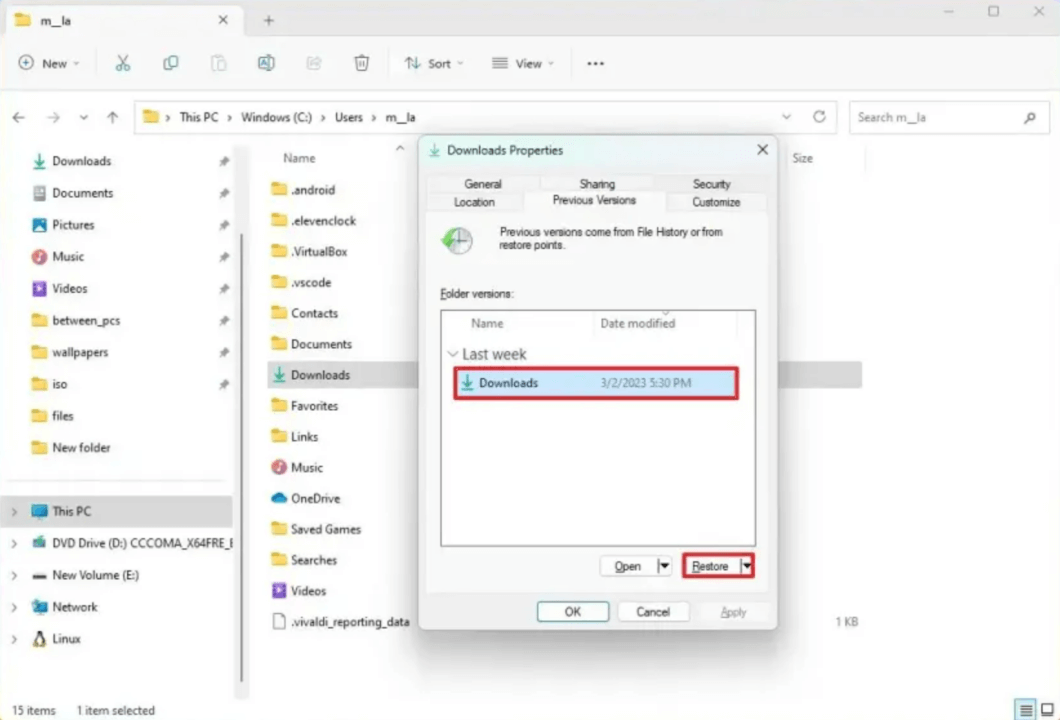Click the Copy icon in the command bar
This screenshot has height=720, width=1060.
(170, 63)
